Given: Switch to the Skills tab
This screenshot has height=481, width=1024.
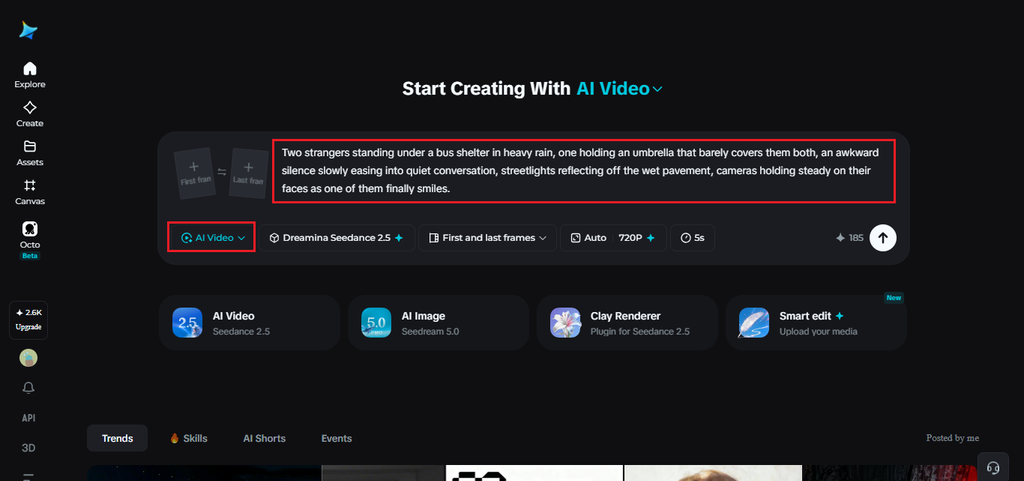Looking at the screenshot, I should point(189,439).
